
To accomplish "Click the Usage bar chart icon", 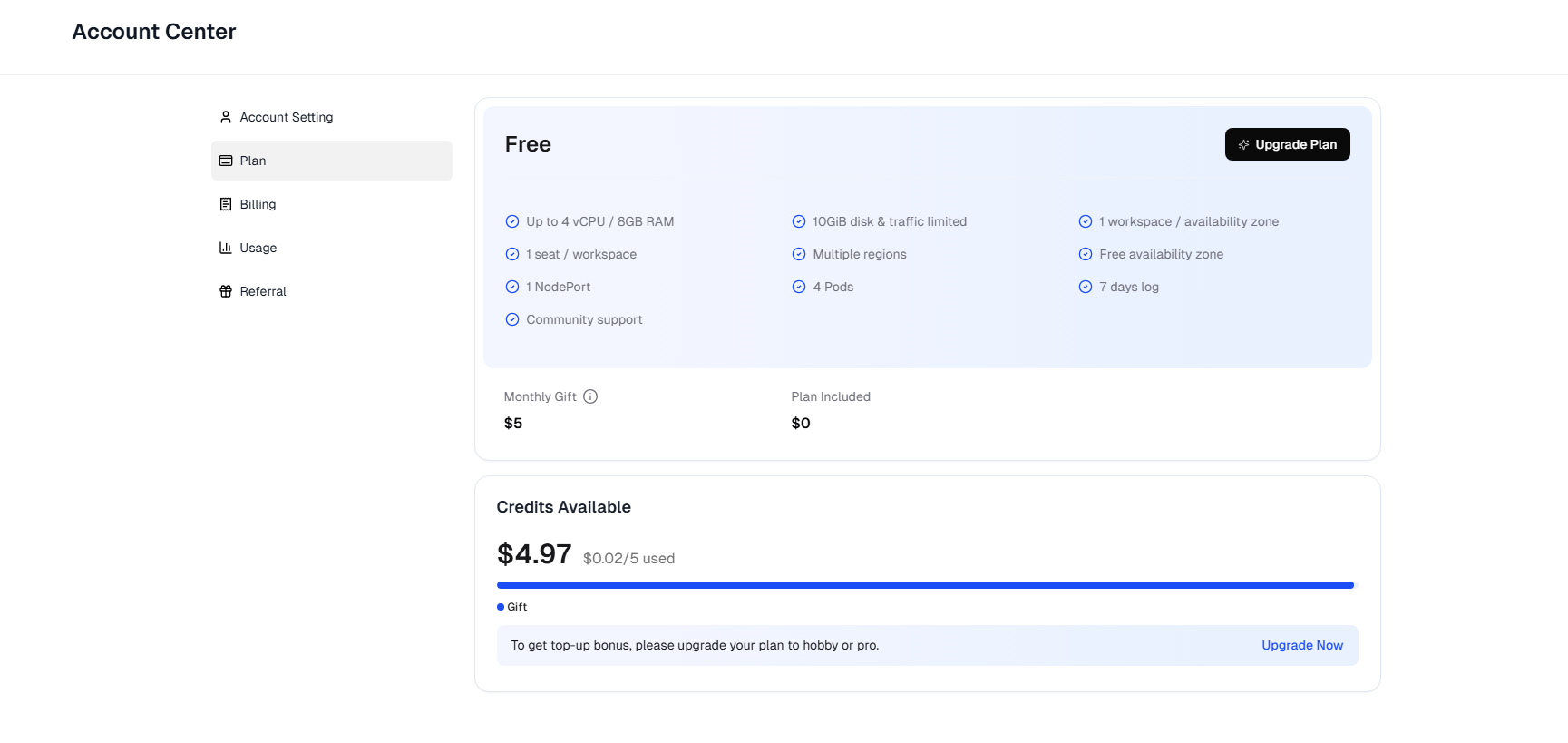I will click(226, 248).
